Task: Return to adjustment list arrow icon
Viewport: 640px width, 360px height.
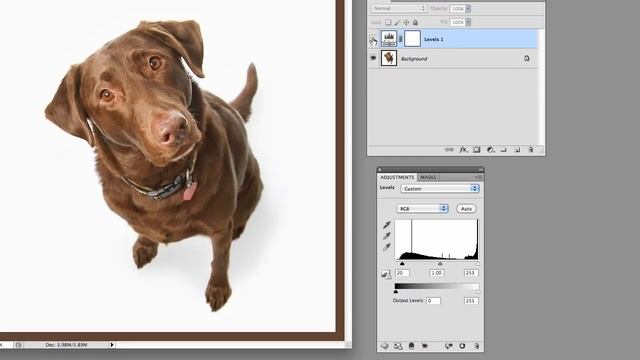Action: [384, 346]
